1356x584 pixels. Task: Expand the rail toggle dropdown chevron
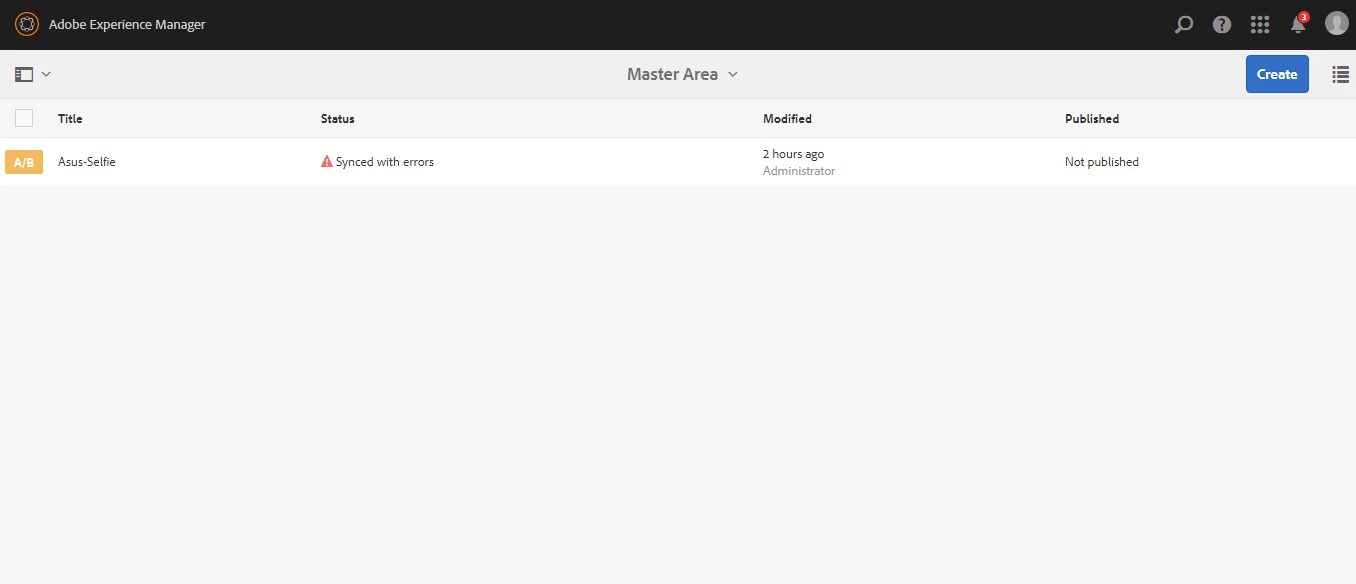(46, 74)
